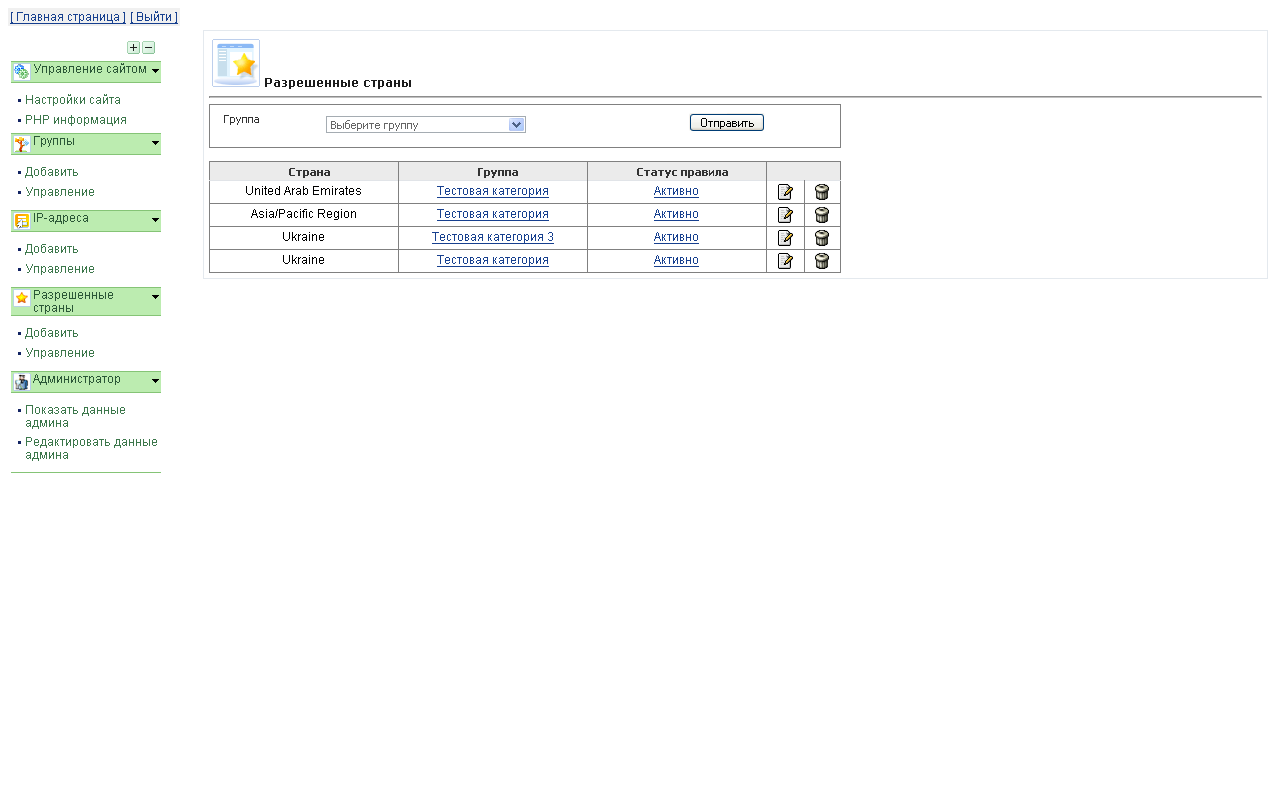
Task: Delete the last Ukraine row rule
Action: 822,261
